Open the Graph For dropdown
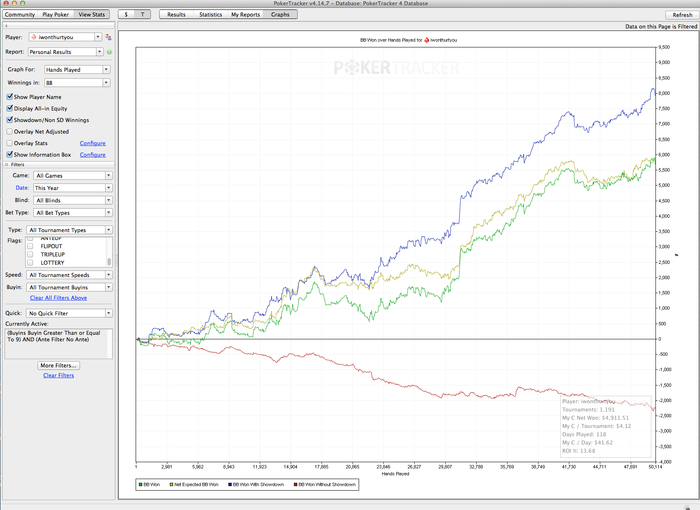 (x=77, y=69)
